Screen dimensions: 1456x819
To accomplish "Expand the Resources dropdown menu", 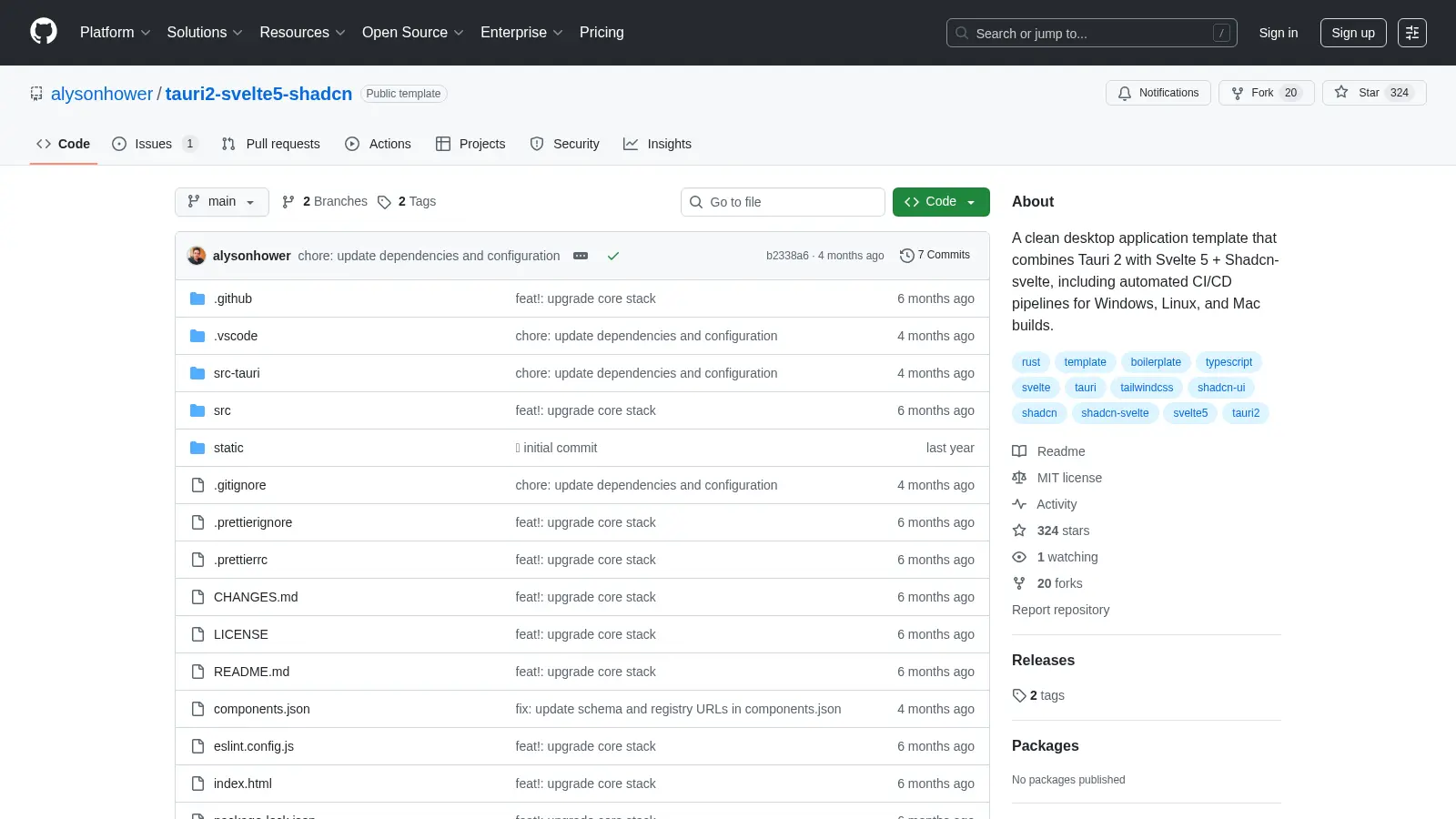I will (302, 32).
